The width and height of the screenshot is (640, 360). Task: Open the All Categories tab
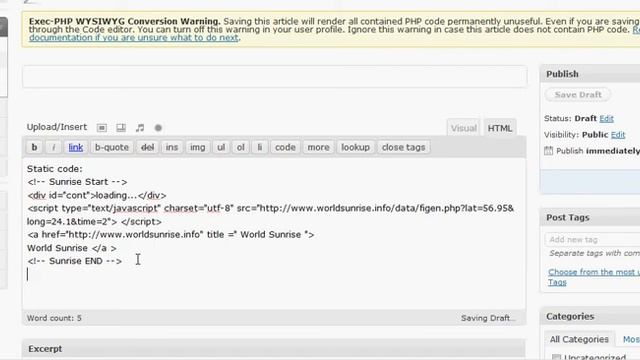[579, 339]
